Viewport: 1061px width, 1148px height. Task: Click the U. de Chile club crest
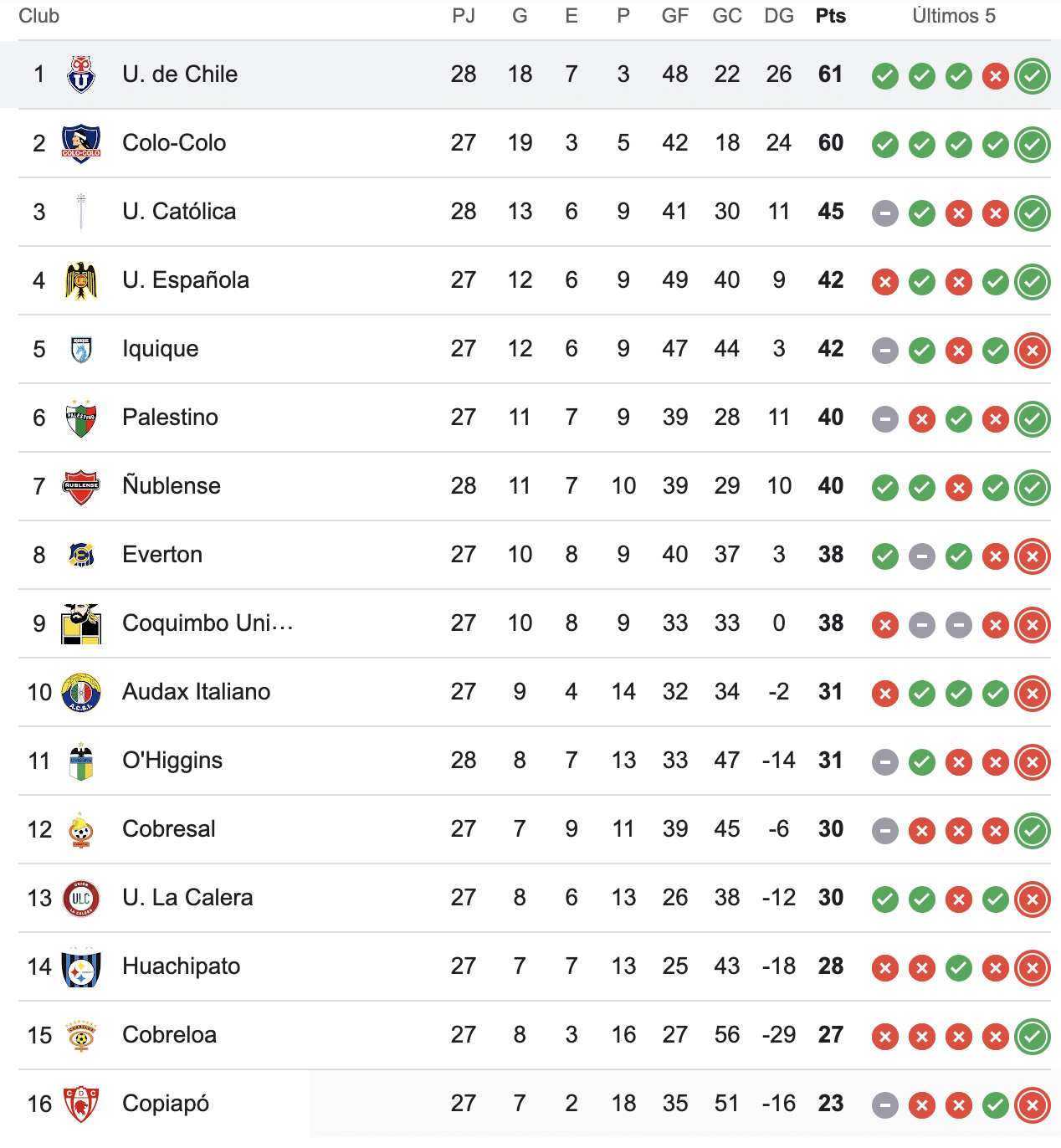point(81,74)
